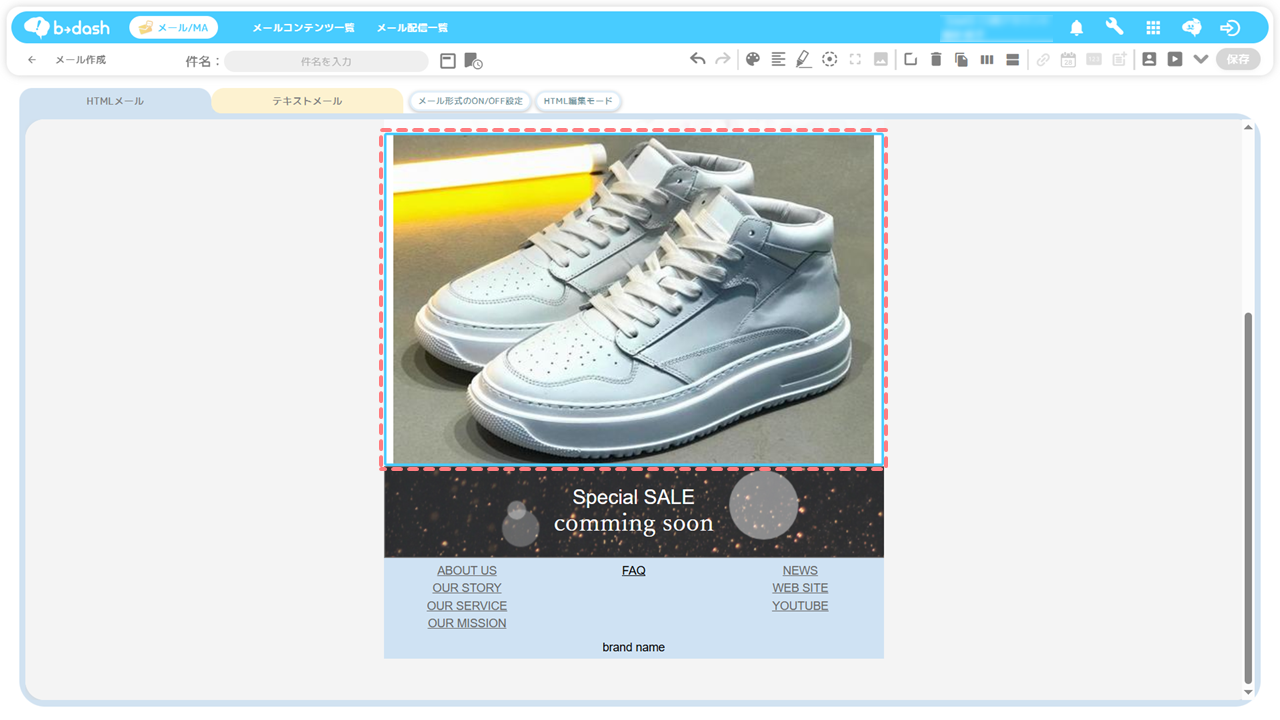Screen dimensions: 1280x720
Task: Click the two-row layout icon
Action: (x=1012, y=59)
